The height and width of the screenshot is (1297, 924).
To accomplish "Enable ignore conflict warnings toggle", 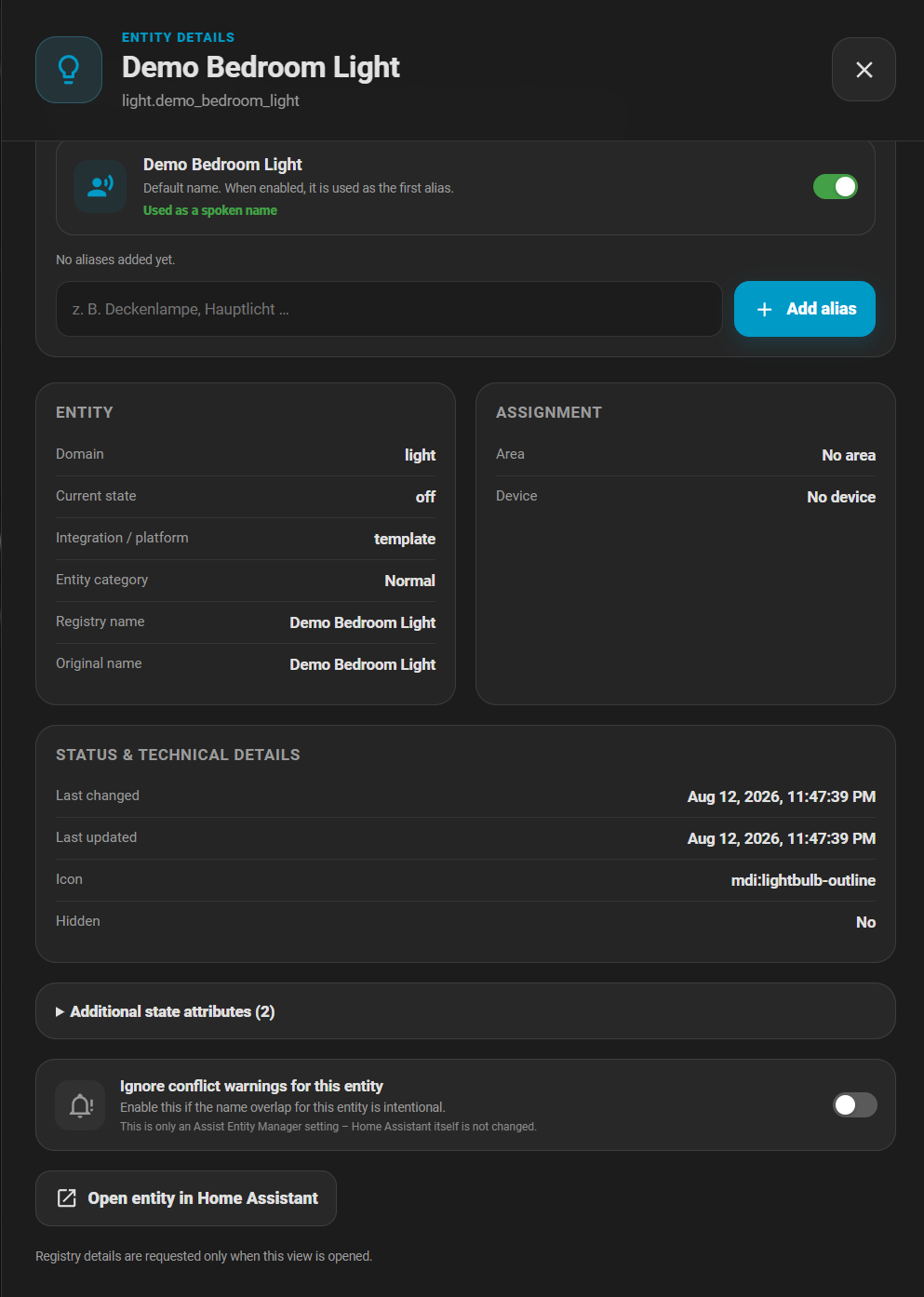I will (855, 1105).
